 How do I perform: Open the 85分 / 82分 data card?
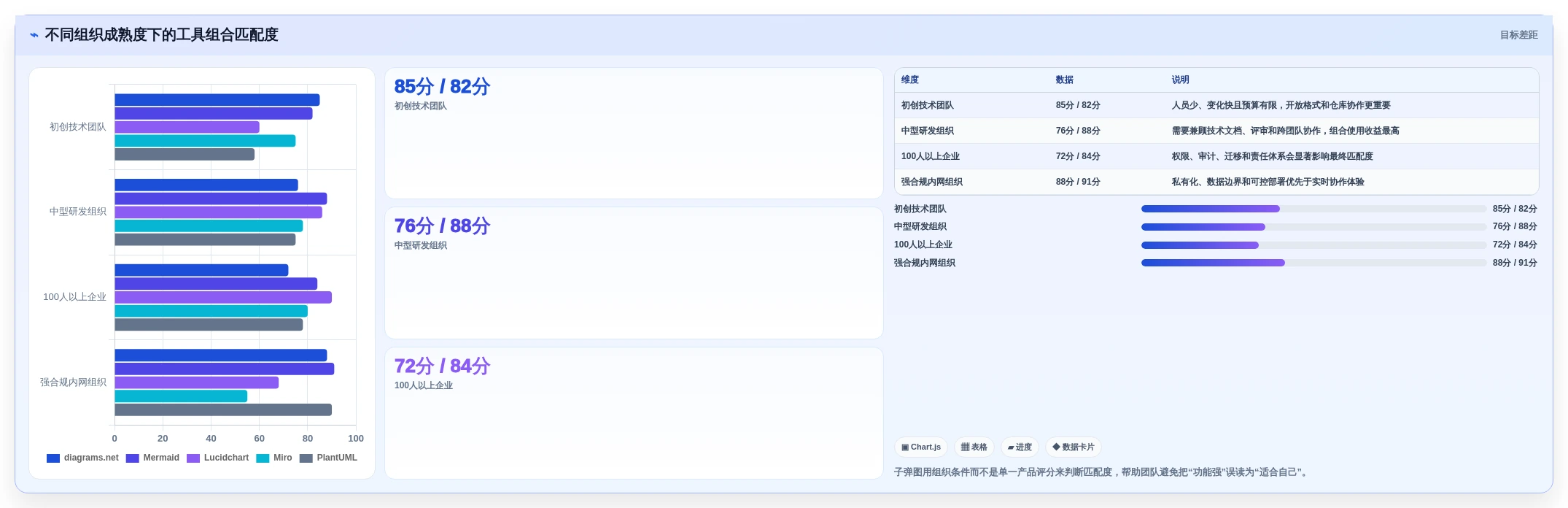634,134
